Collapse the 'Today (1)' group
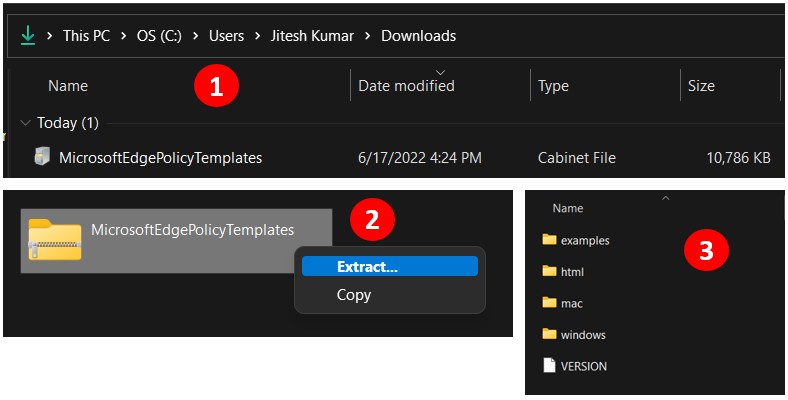788x400 pixels. 25,123
